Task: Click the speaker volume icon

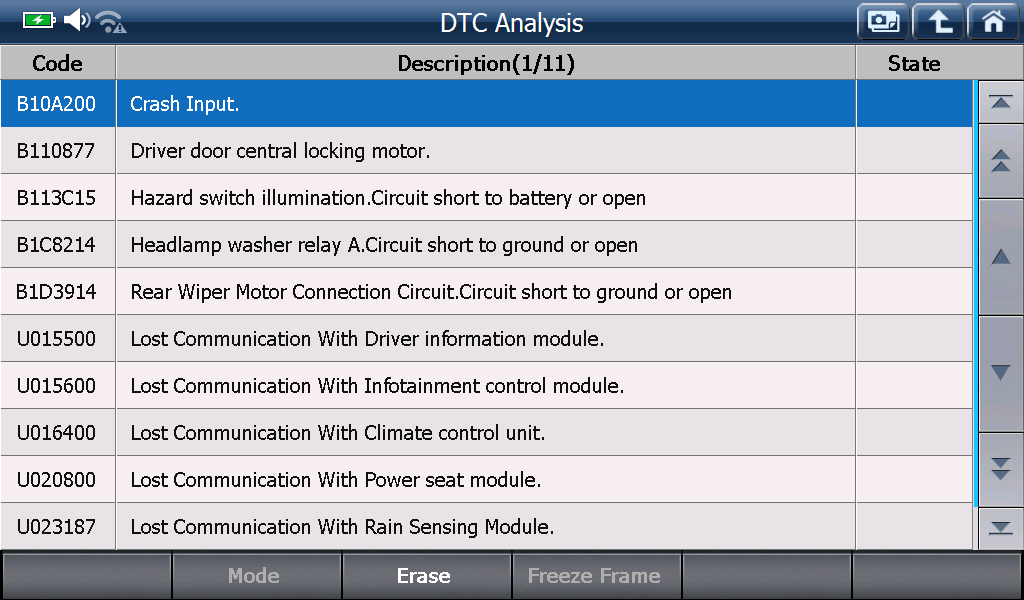Action: coord(77,20)
